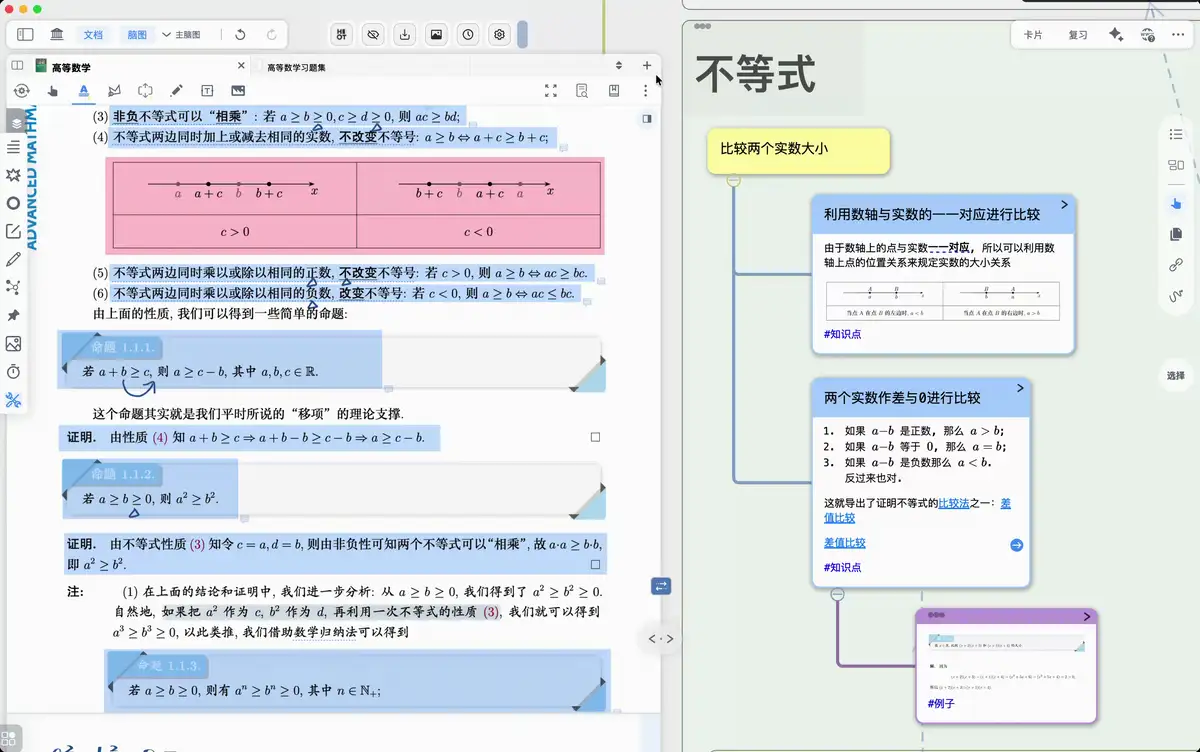Open the mindmap more options ellipsis
The image size is (1200, 752).
(x=1179, y=34)
